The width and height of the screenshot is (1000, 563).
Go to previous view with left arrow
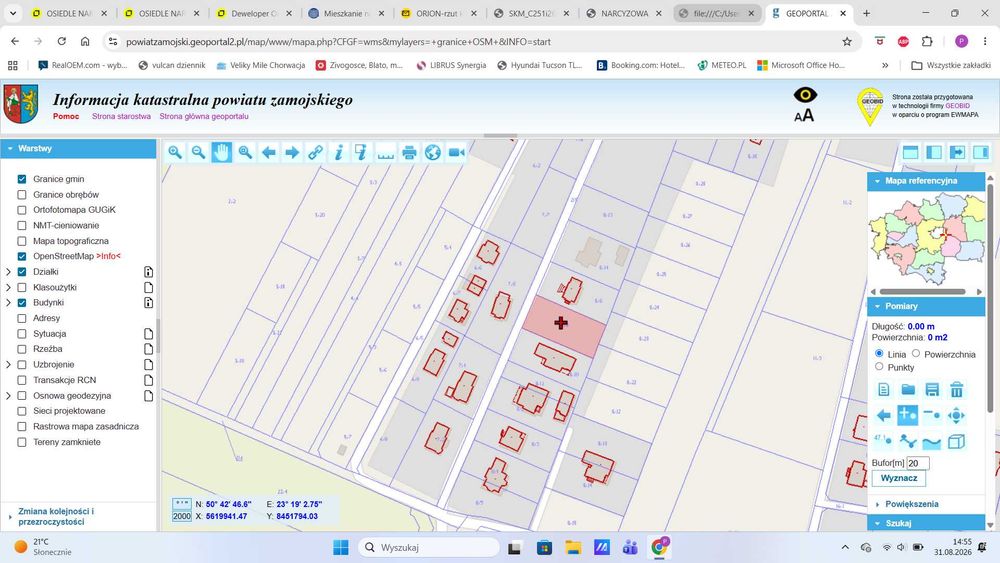point(268,152)
